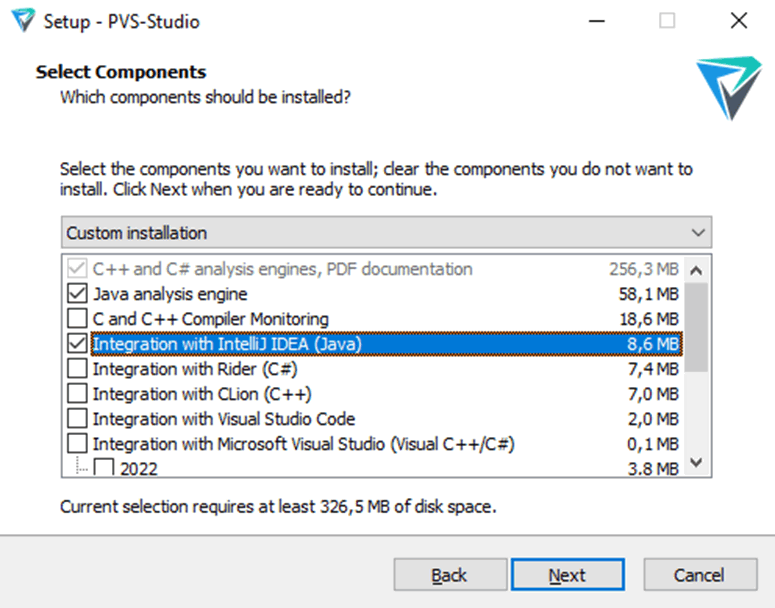Go Back to previous setup page
The image size is (775, 608).
point(449,575)
